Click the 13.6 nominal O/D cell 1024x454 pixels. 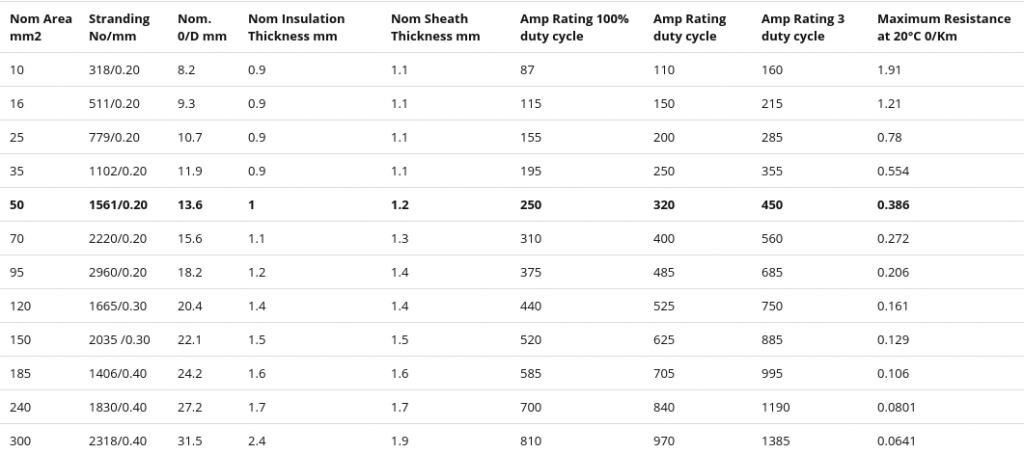pos(189,204)
